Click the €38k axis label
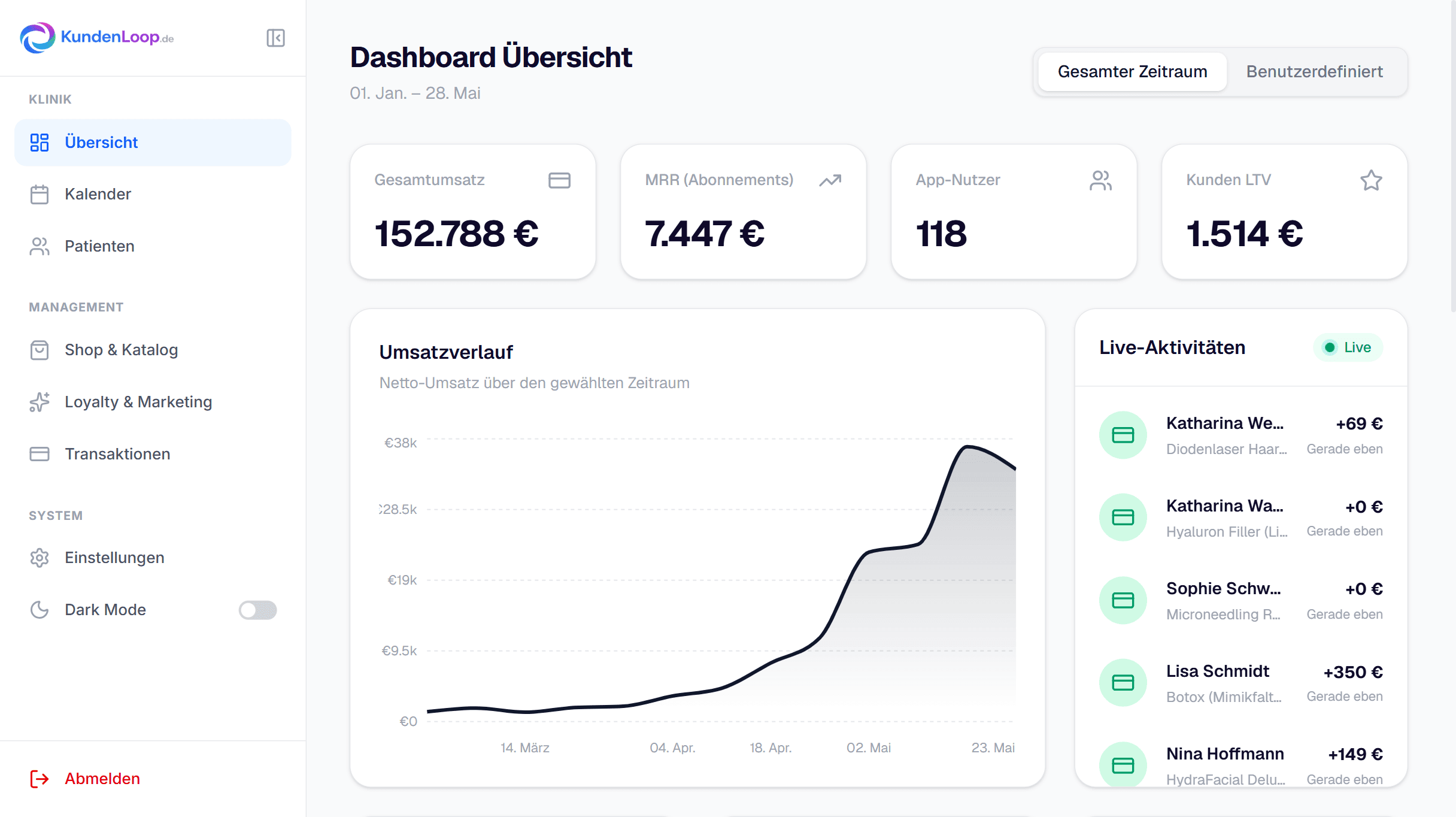 (x=400, y=443)
